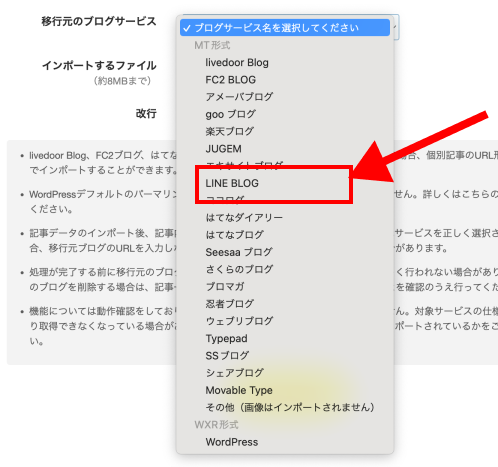
Task: Select the checked option "ブログサービス名を選択してください"
Action: (x=285, y=28)
